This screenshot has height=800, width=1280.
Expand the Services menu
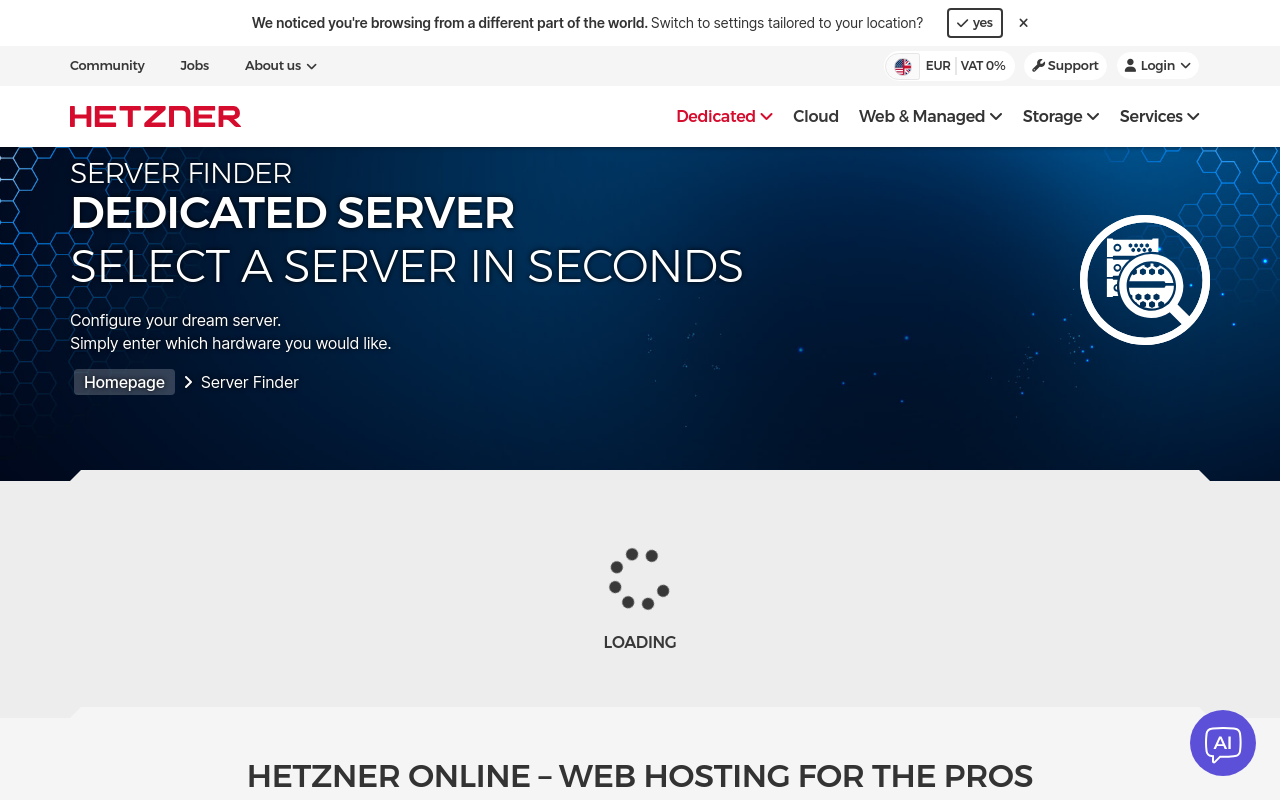tap(1159, 116)
